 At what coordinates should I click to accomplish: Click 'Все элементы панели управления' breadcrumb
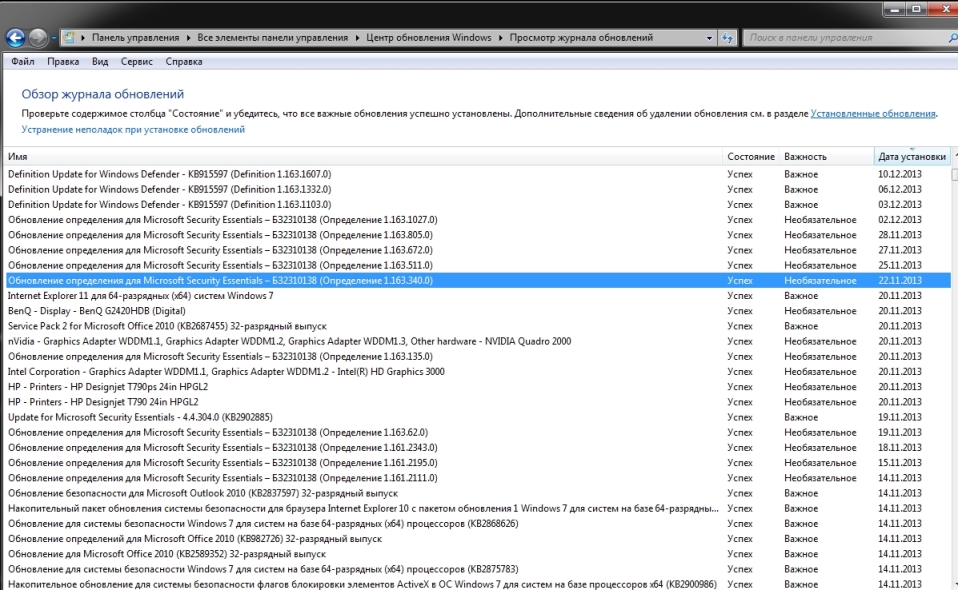(274, 38)
